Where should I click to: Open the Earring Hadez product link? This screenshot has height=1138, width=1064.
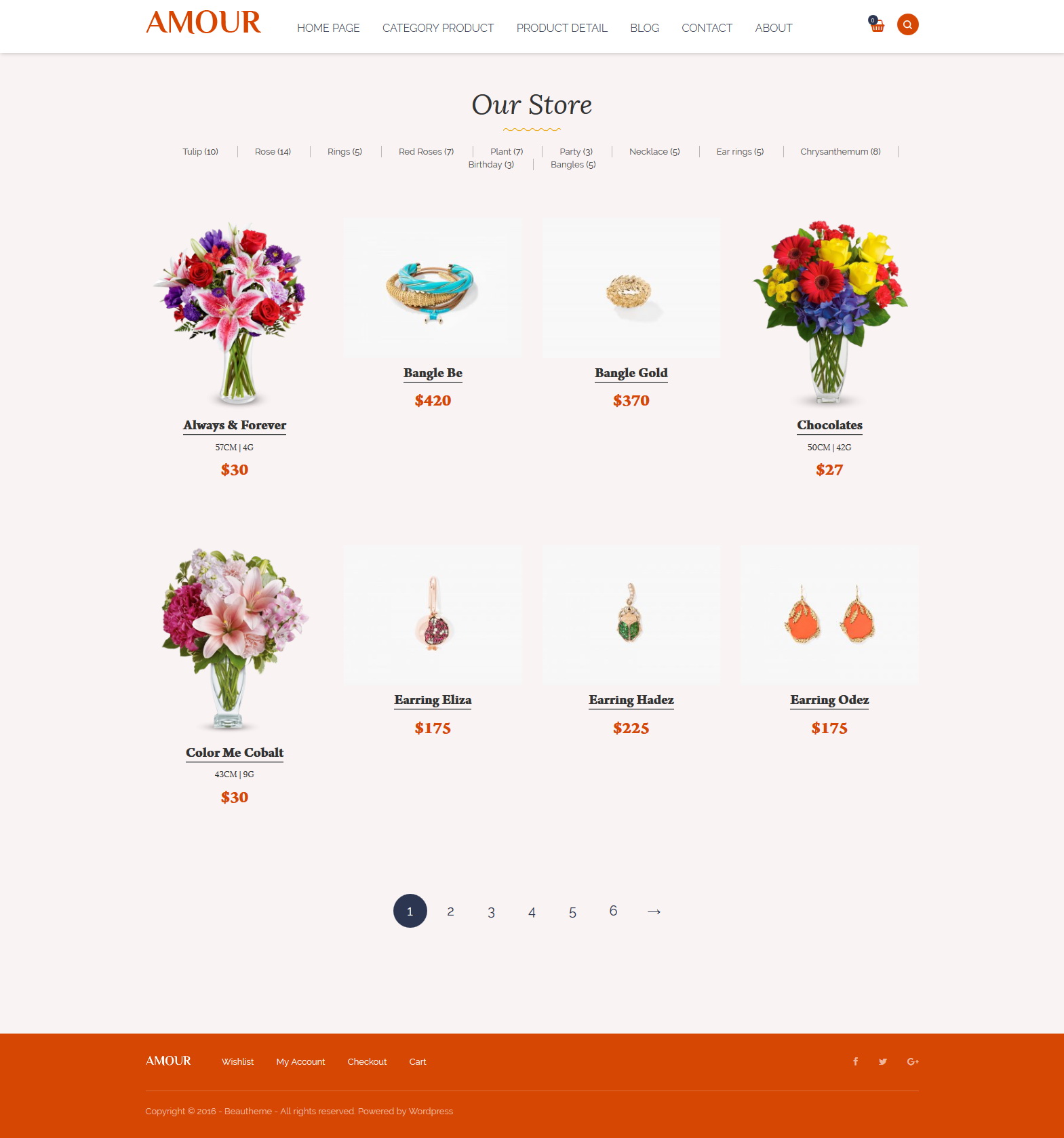click(631, 700)
